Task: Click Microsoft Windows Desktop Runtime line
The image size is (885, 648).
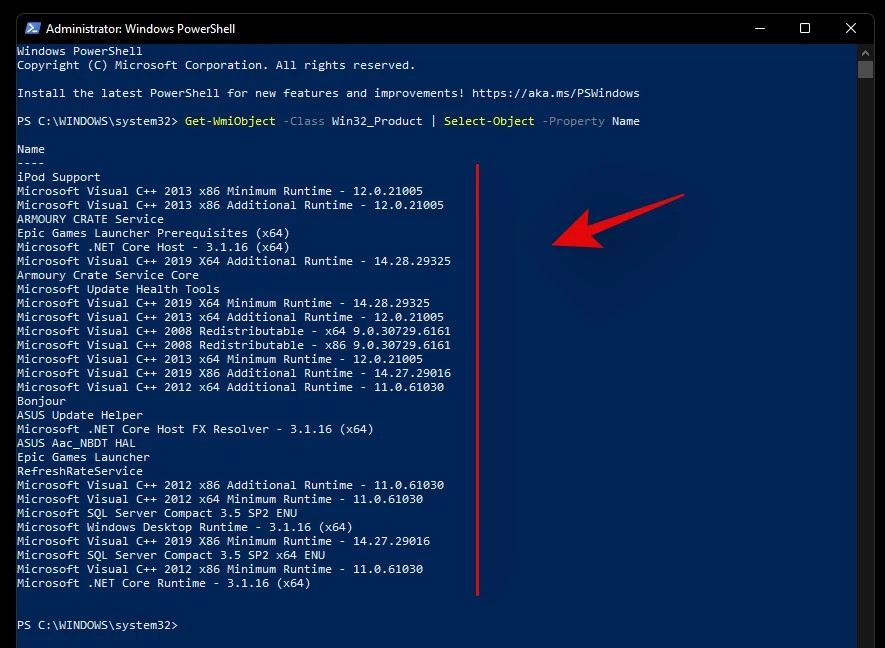Action: click(x=185, y=527)
